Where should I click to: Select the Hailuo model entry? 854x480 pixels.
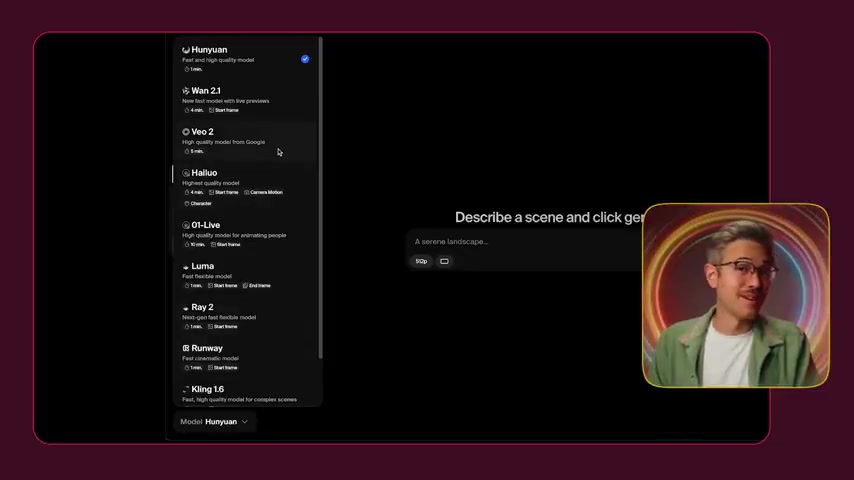coord(246,188)
